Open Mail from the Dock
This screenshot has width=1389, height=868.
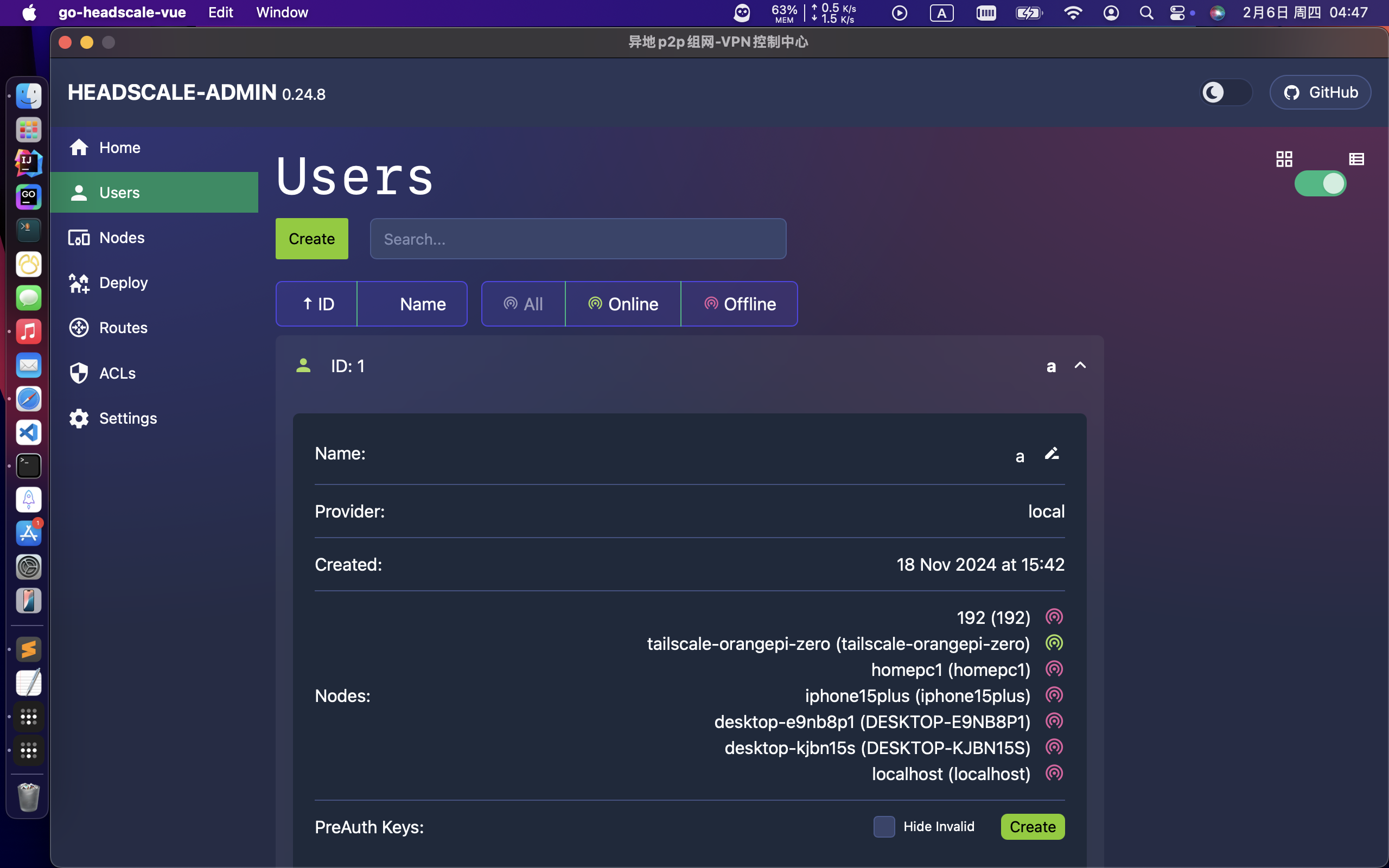[29, 365]
